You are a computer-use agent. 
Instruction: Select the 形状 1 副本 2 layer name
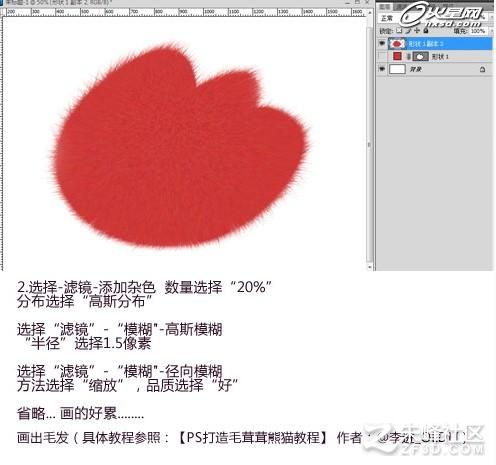click(426, 44)
